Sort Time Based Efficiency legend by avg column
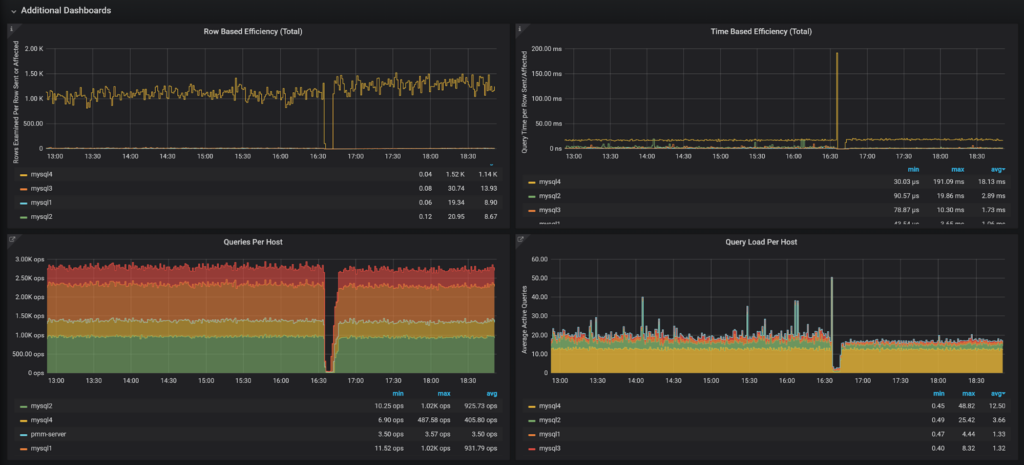Image resolution: width=1024 pixels, height=465 pixels. click(997, 169)
